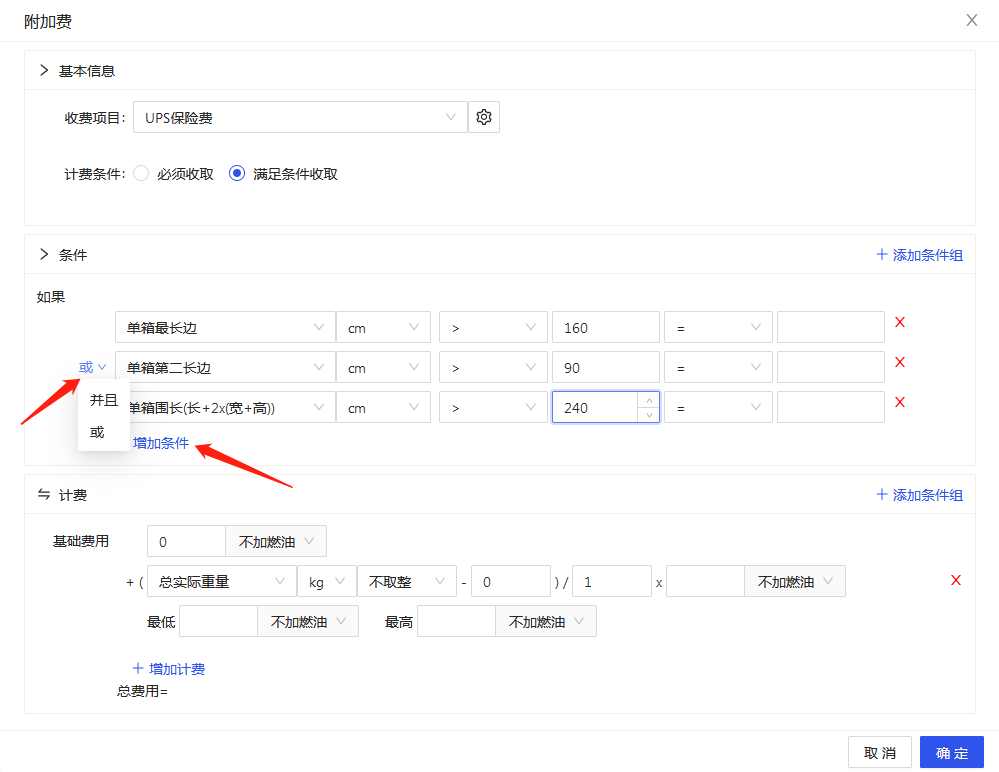The image size is (999, 772).
Task: Delete the 单箱最长边 condition row
Action: tap(900, 322)
